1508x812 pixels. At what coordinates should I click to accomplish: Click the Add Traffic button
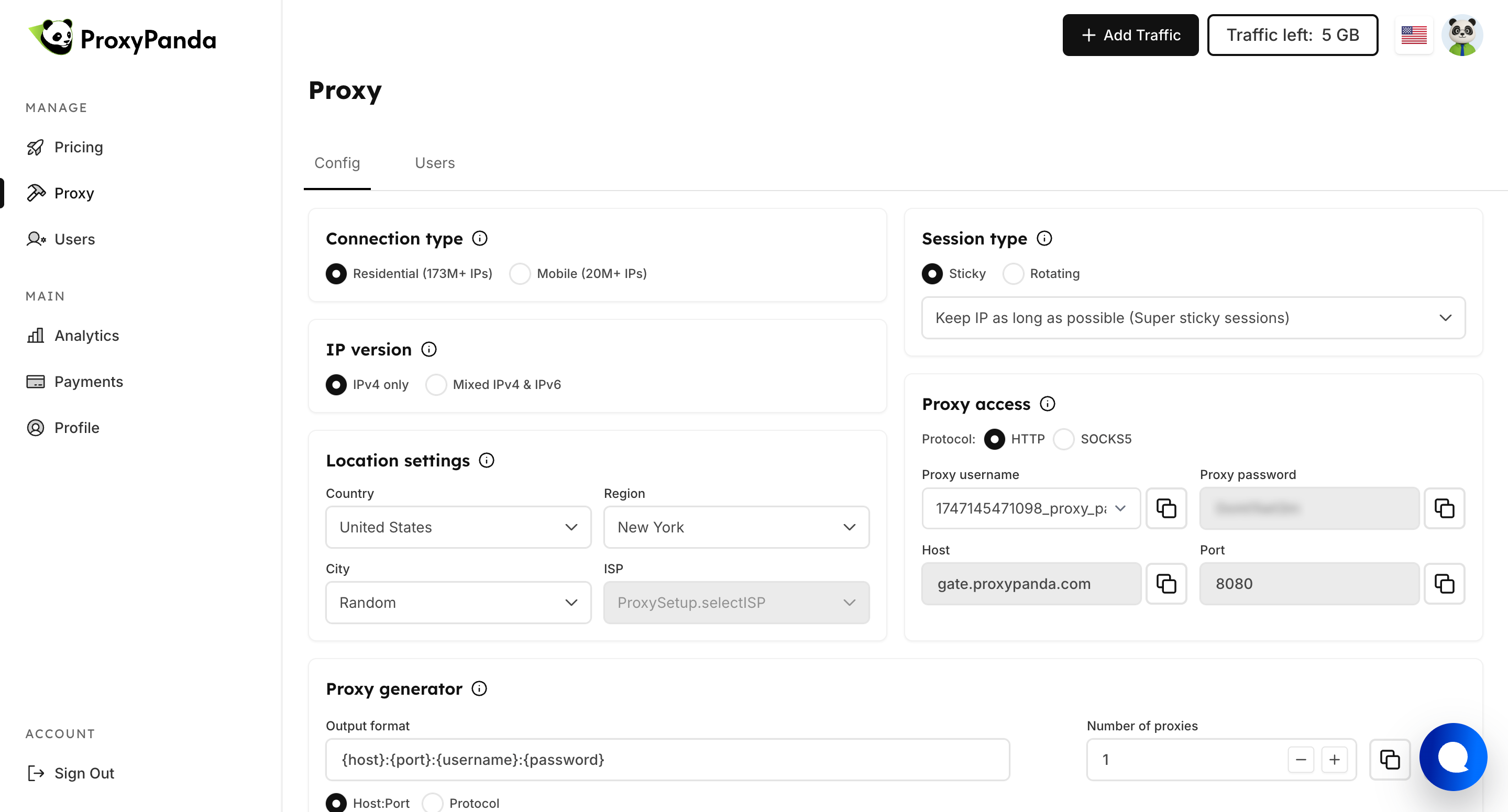click(x=1130, y=35)
